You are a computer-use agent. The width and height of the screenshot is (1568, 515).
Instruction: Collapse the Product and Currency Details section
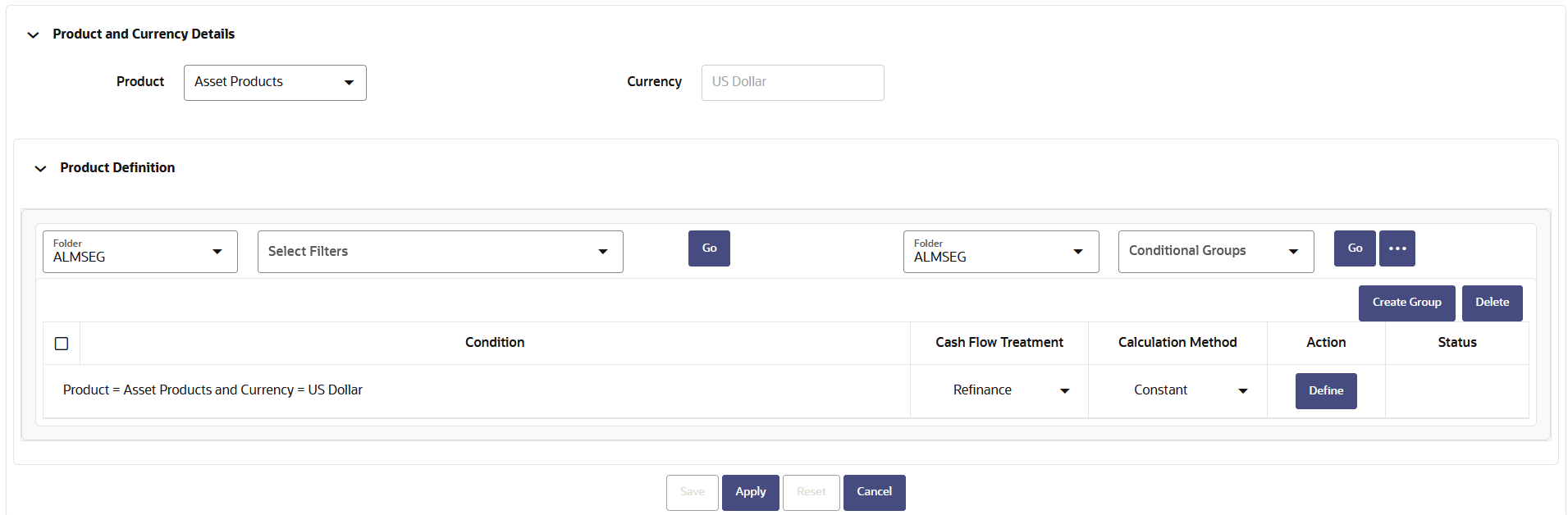(32, 34)
